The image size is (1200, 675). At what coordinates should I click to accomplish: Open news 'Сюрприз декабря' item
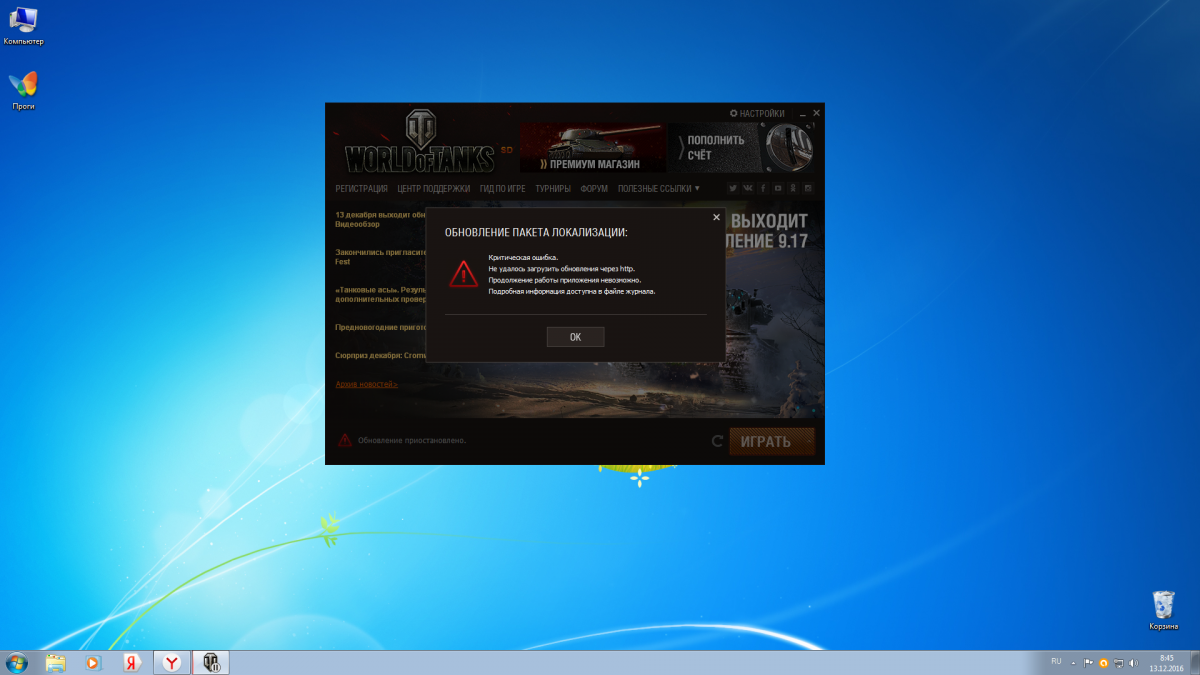pyautogui.click(x=381, y=355)
